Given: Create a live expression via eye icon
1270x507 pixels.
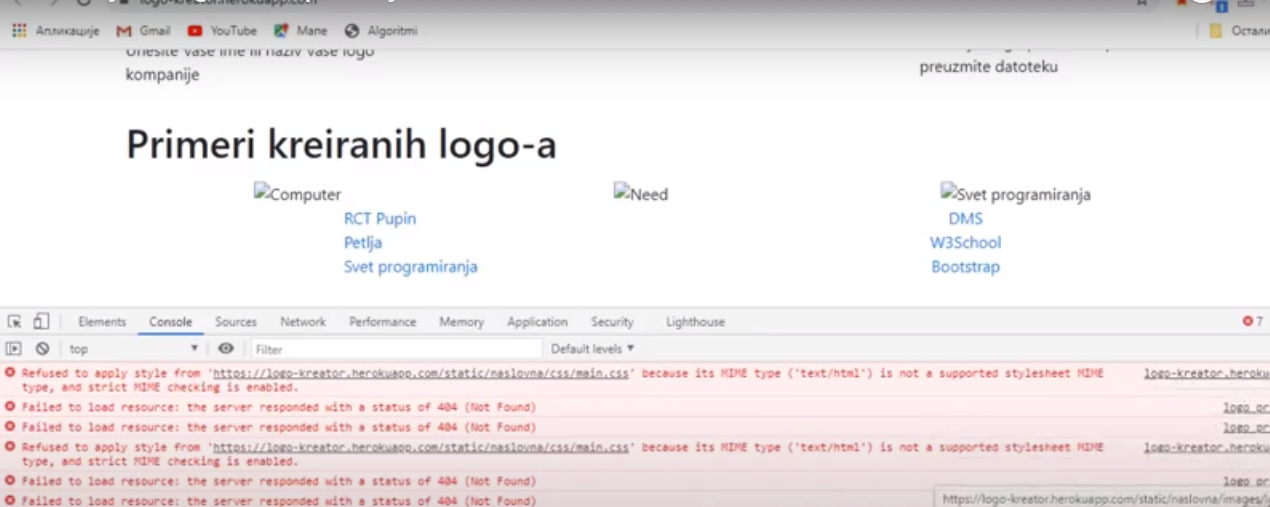Looking at the screenshot, I should [226, 349].
